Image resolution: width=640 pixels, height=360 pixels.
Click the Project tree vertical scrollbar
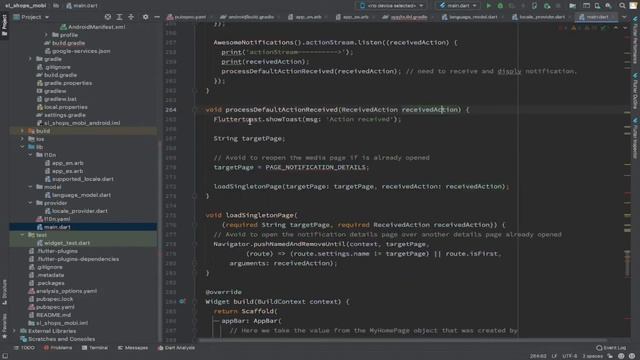[160, 241]
